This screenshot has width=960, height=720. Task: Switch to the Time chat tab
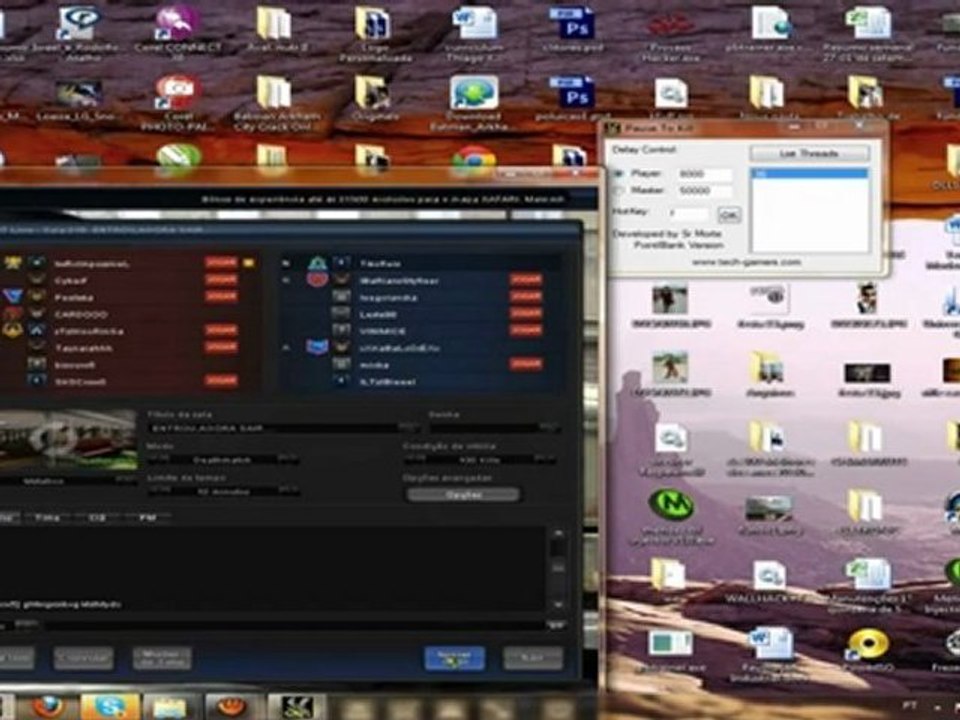pyautogui.click(x=47, y=517)
